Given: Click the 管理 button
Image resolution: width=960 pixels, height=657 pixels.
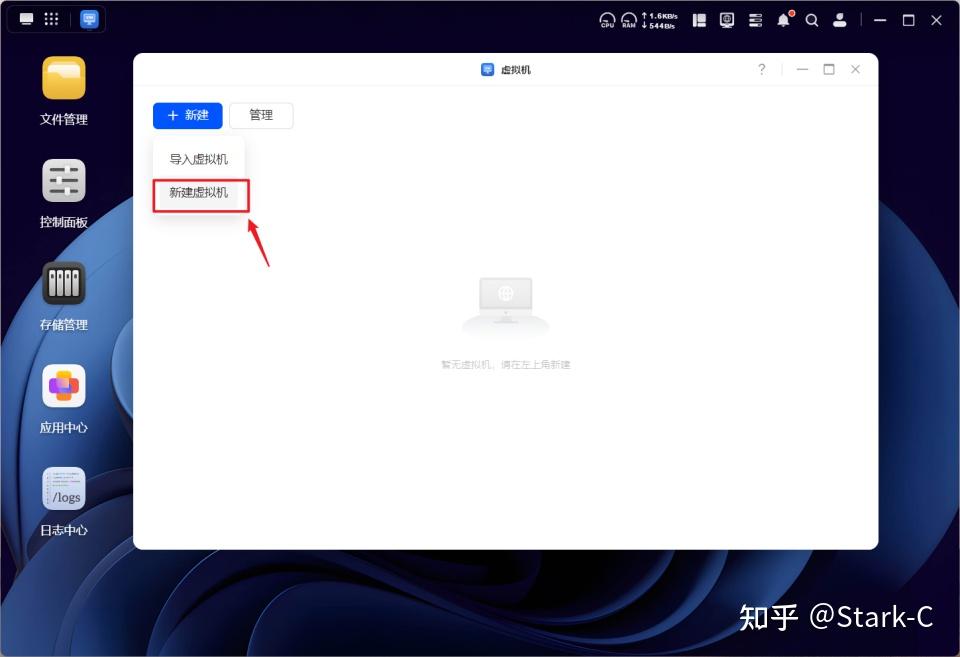Looking at the screenshot, I should (261, 115).
